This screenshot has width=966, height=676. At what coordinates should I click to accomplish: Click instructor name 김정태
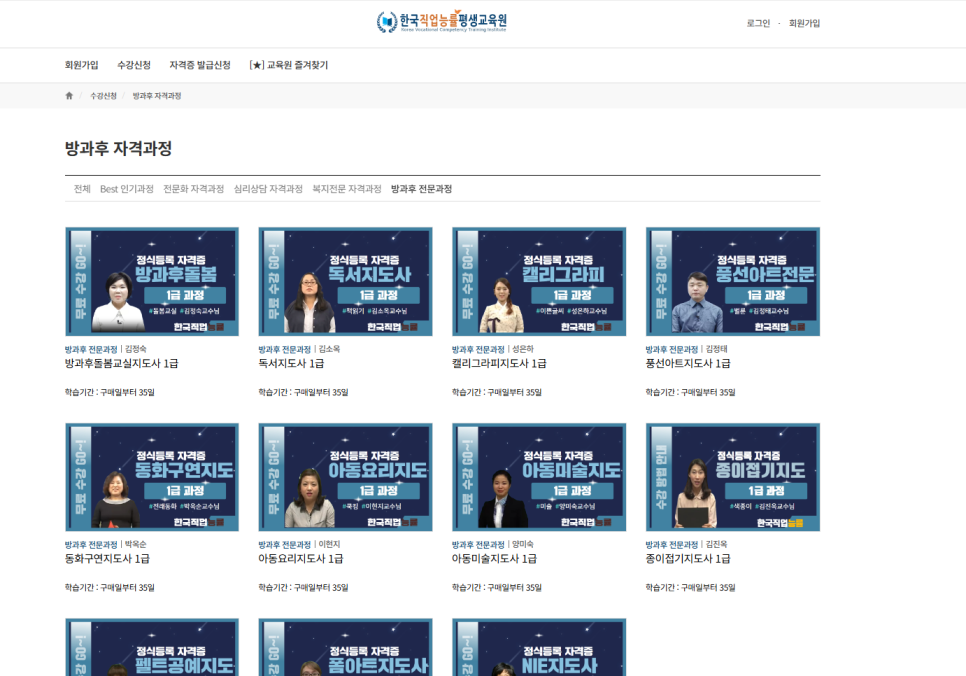tap(716, 349)
